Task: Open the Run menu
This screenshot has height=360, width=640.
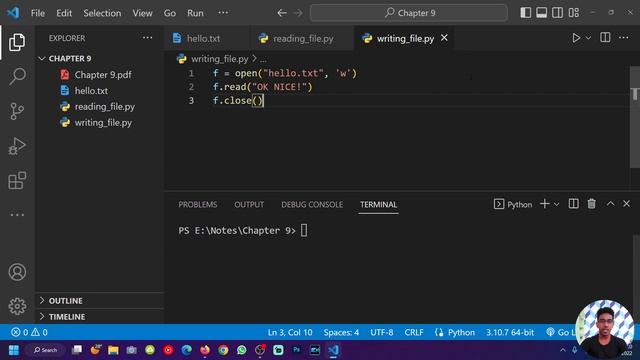Action: 195,13
